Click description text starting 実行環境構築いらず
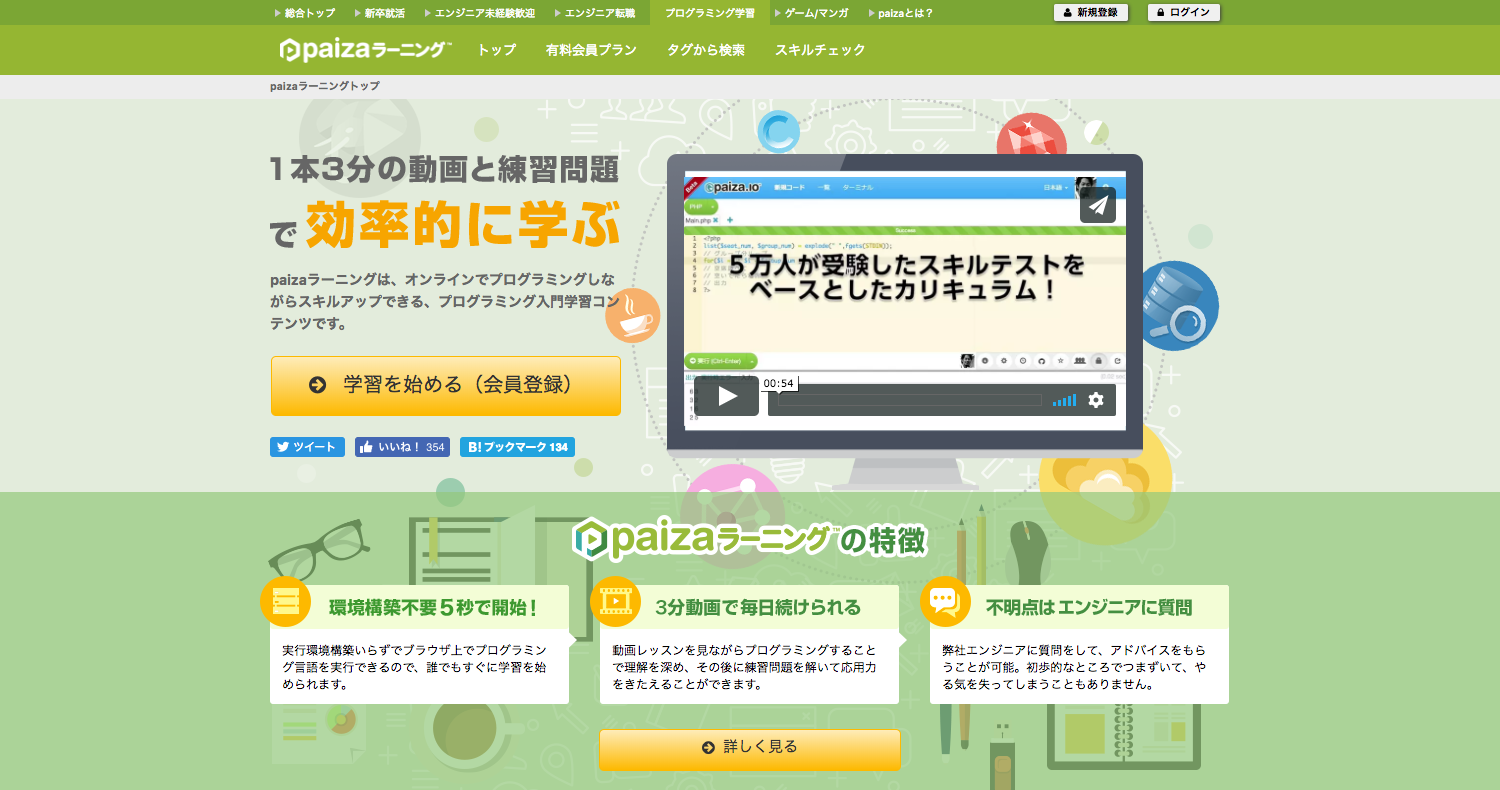Screen dimensions: 1500x790 [414, 668]
